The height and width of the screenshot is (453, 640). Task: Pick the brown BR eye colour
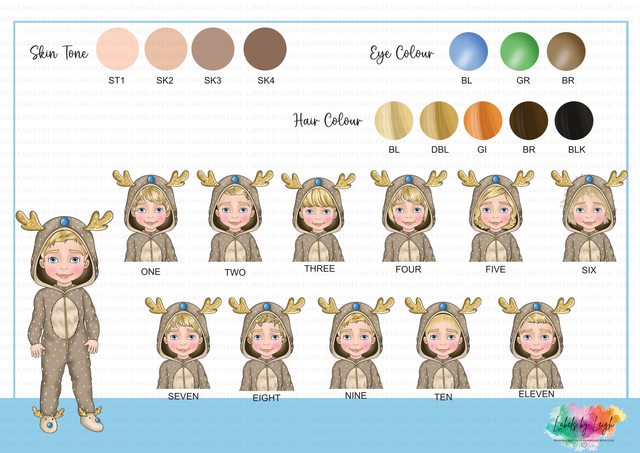566,51
